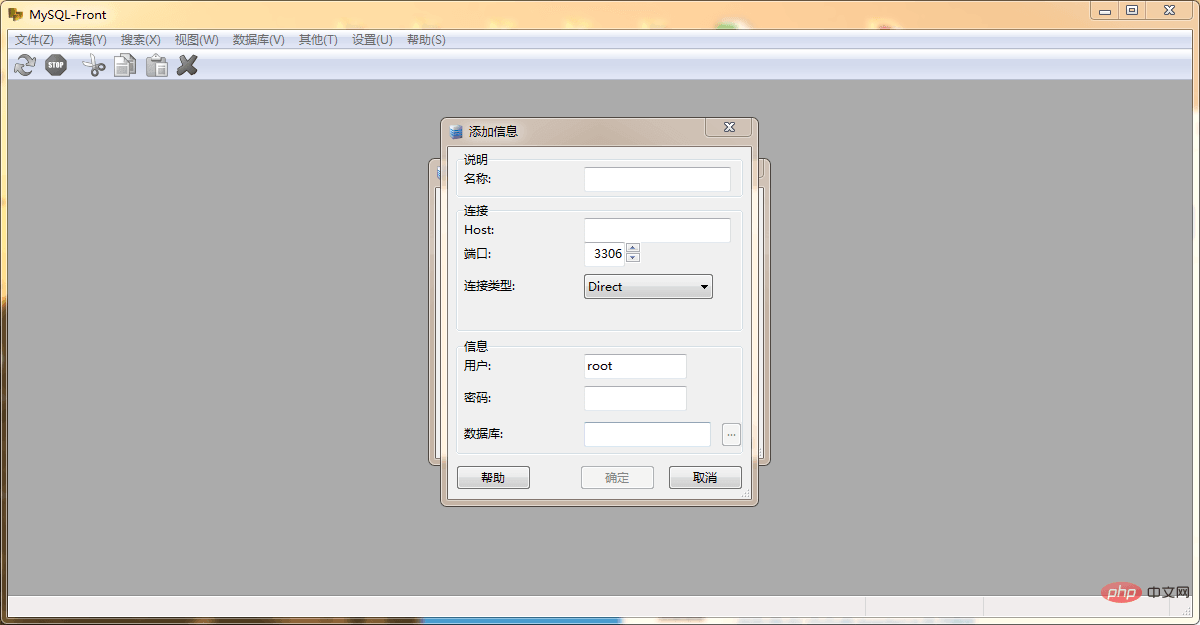Click the Delete X toolbar icon

[x=187, y=66]
